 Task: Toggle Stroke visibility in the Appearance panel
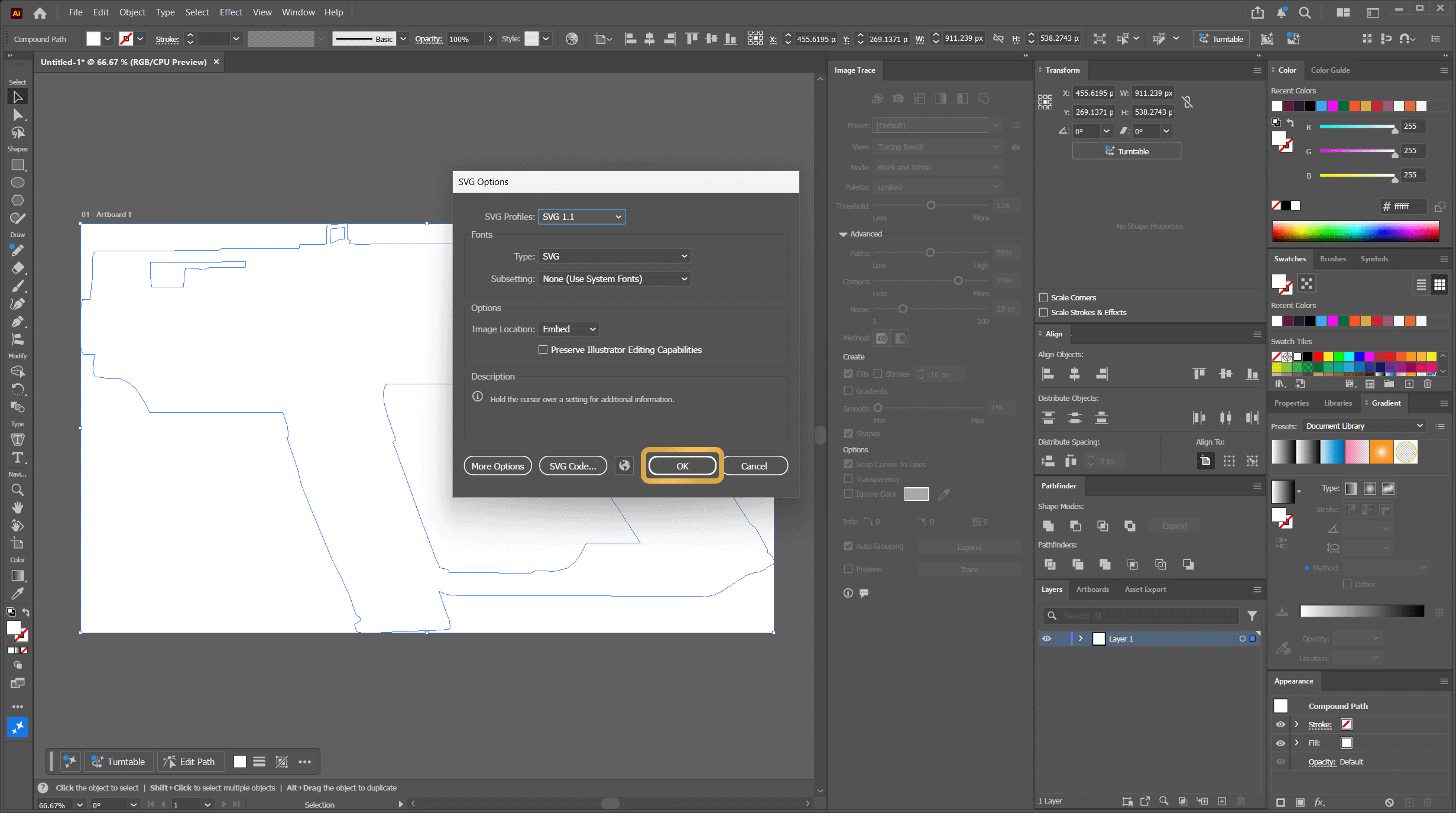pyautogui.click(x=1280, y=724)
